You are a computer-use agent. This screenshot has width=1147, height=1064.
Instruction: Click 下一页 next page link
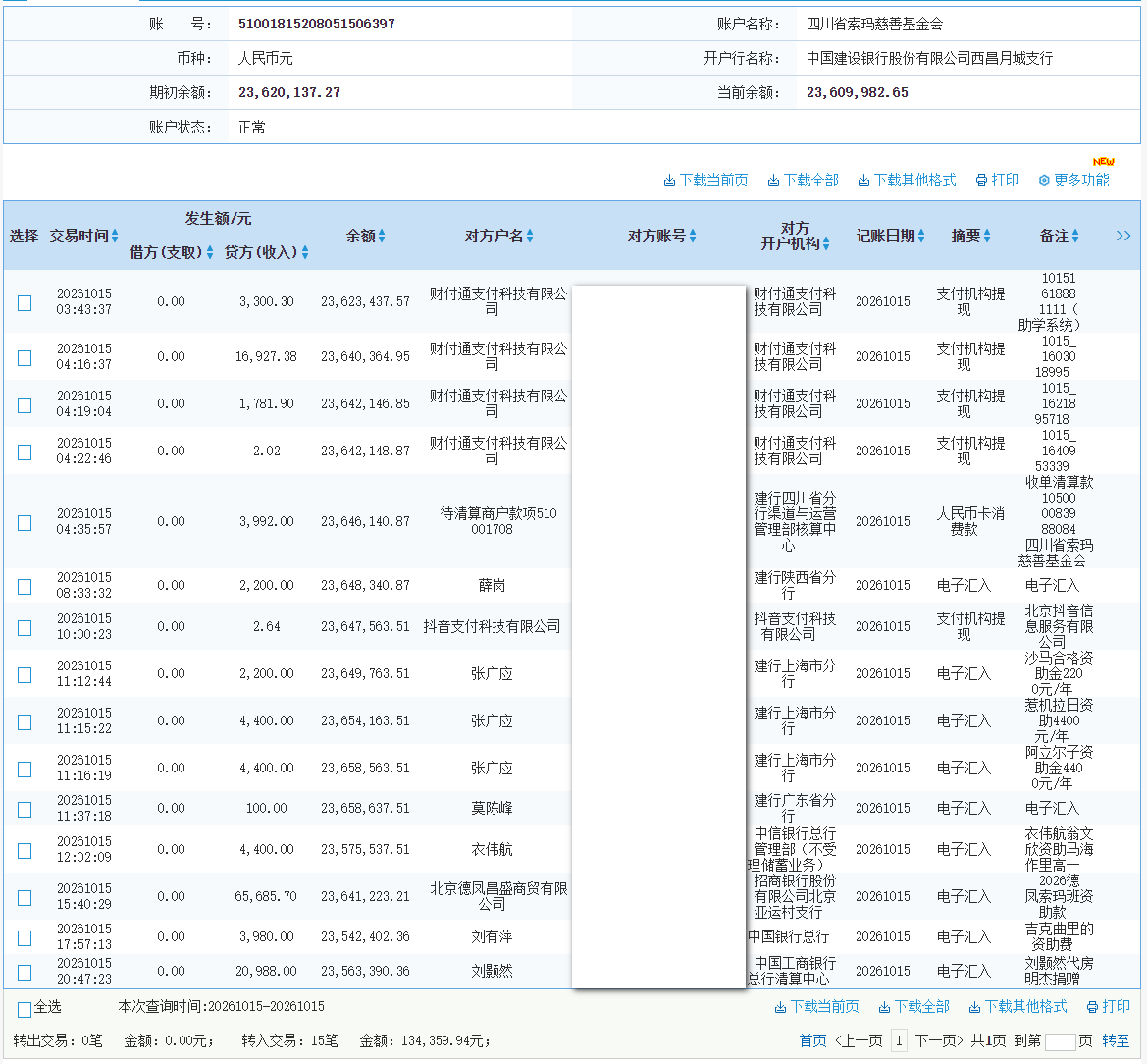pyautogui.click(x=939, y=1040)
